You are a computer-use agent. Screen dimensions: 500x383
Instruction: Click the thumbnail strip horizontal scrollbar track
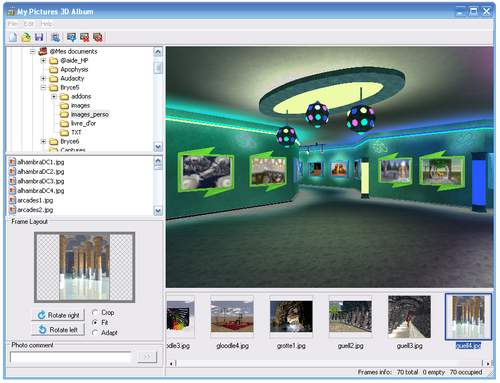(328, 363)
